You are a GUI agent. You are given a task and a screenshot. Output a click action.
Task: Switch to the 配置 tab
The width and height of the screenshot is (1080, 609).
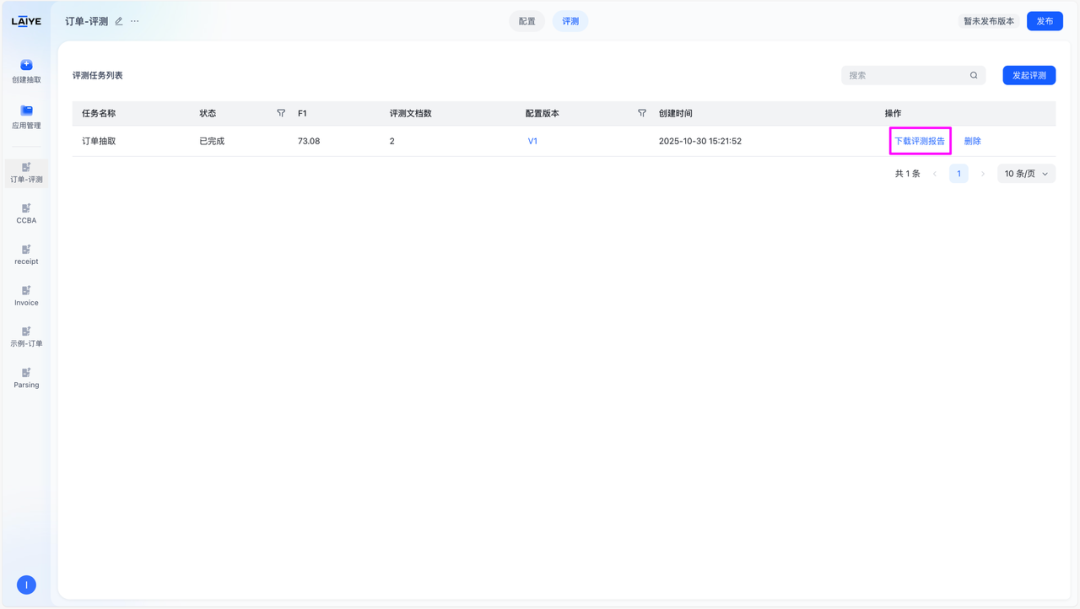(x=527, y=20)
